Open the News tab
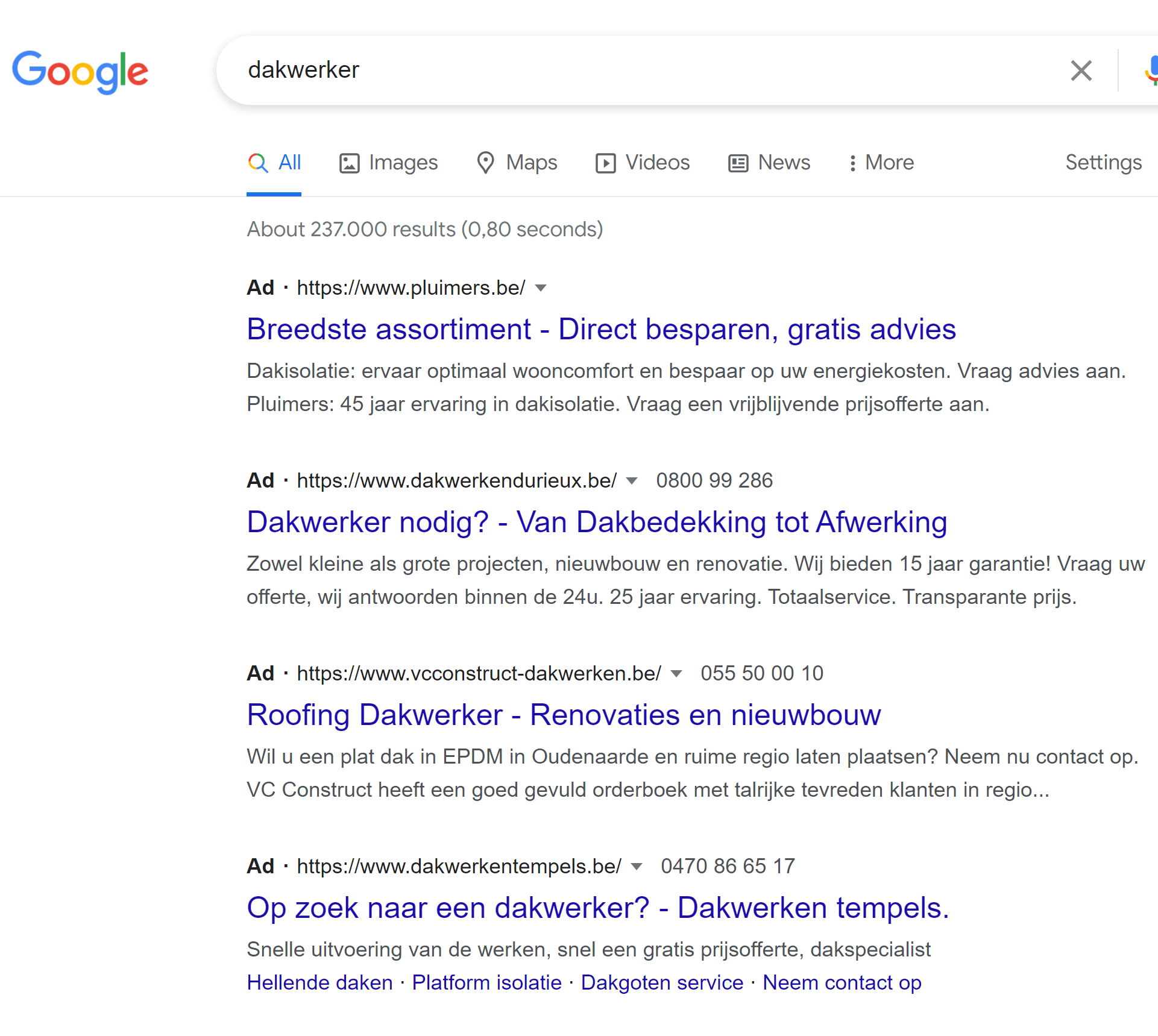Screen dimensions: 1158x1036 pyautogui.click(x=769, y=163)
